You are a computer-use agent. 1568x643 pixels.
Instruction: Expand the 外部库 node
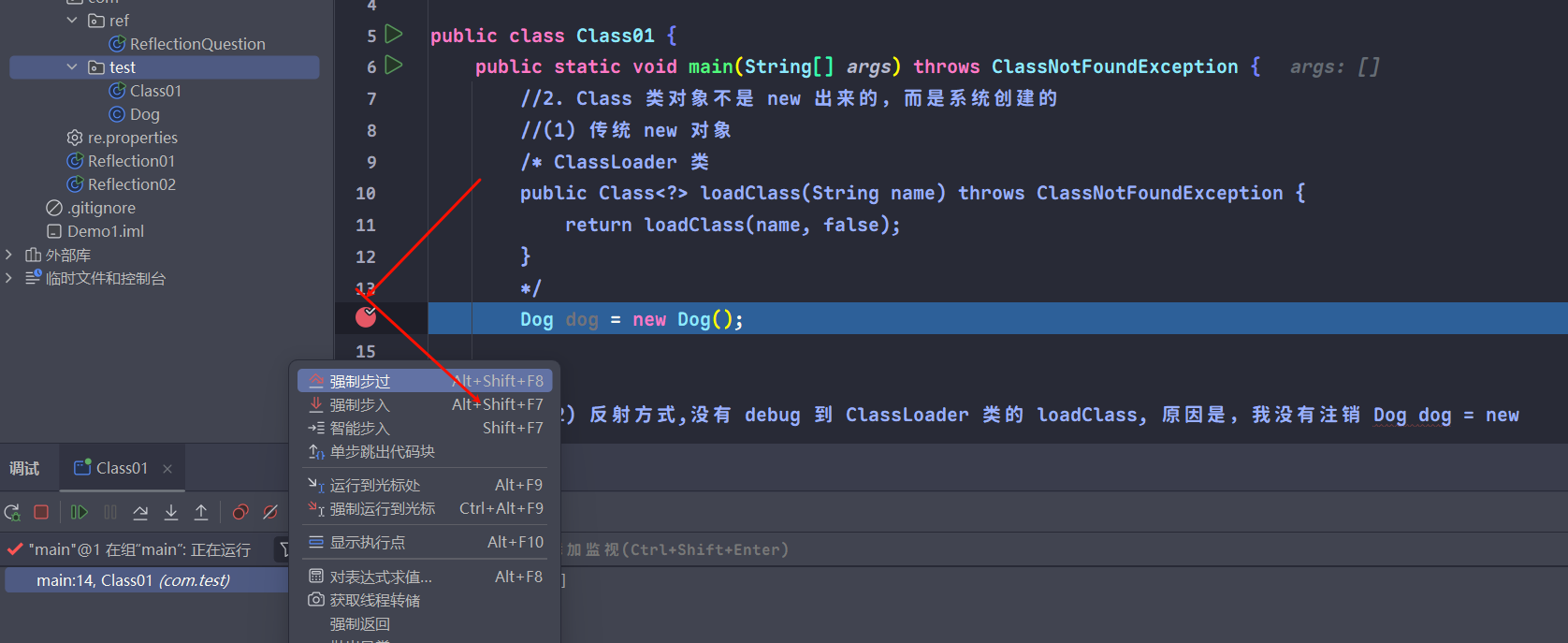9,255
